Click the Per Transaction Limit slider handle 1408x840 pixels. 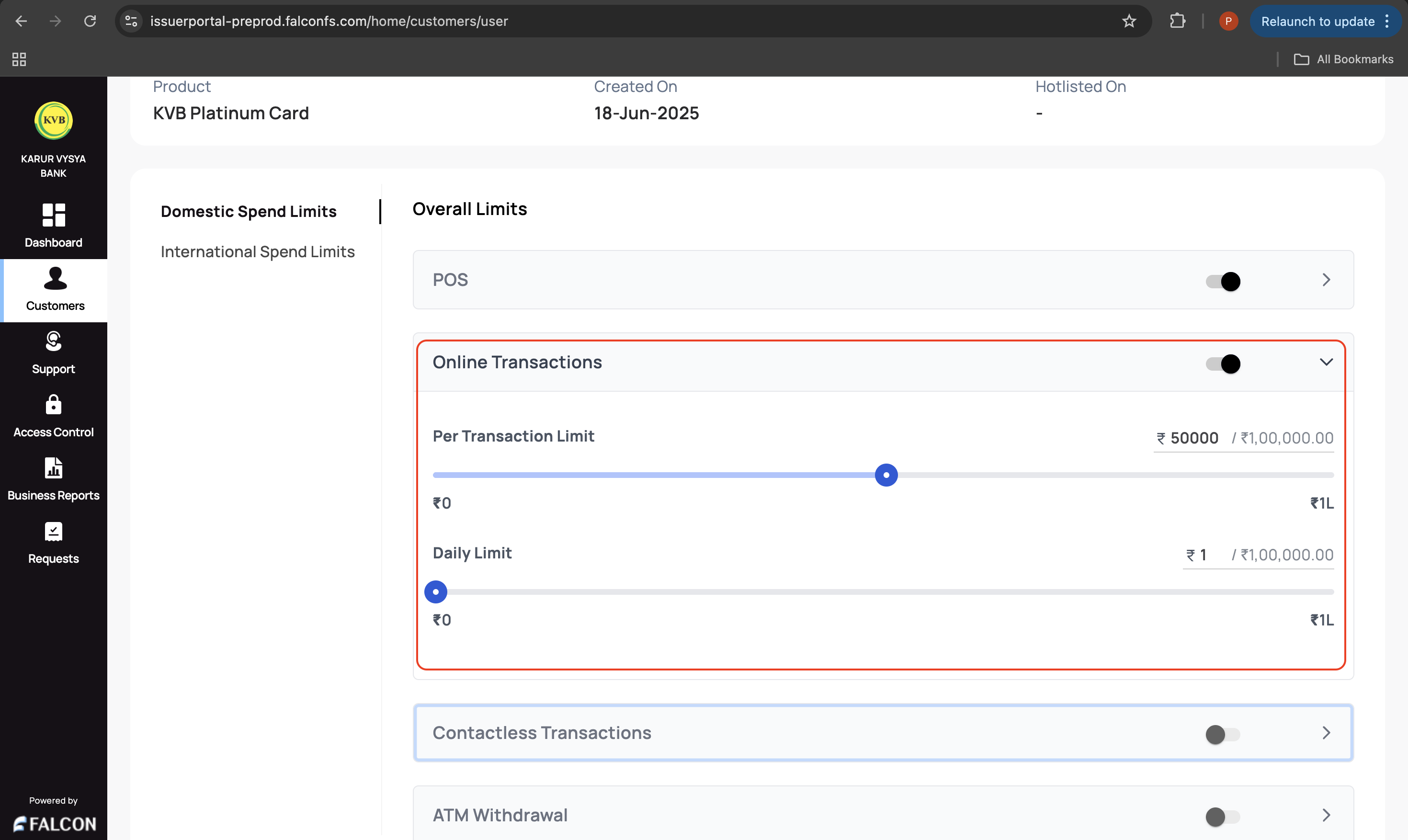(886, 475)
